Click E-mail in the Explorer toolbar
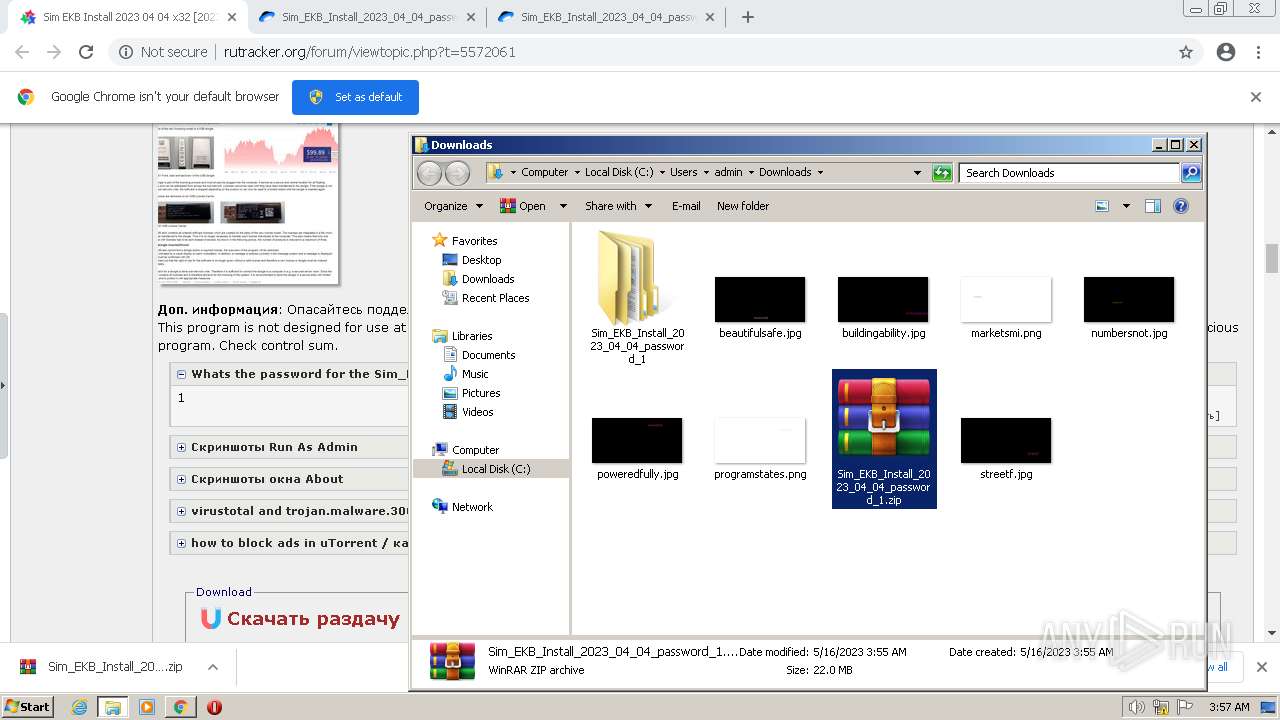This screenshot has height=720, width=1280. pyautogui.click(x=686, y=206)
